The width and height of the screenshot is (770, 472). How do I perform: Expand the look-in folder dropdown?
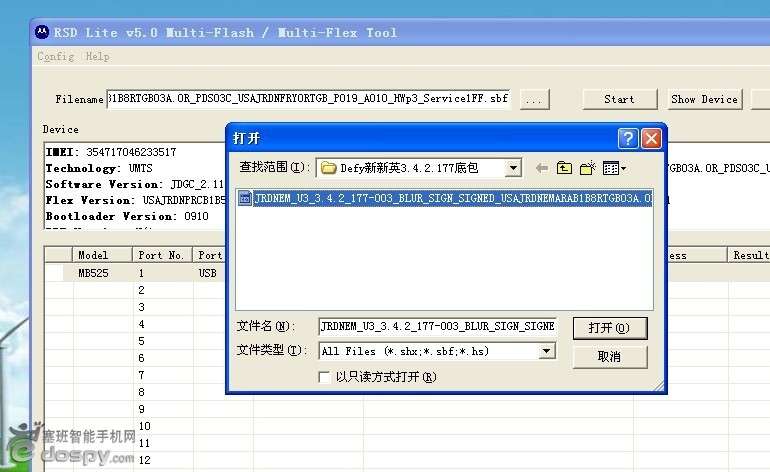pos(513,168)
